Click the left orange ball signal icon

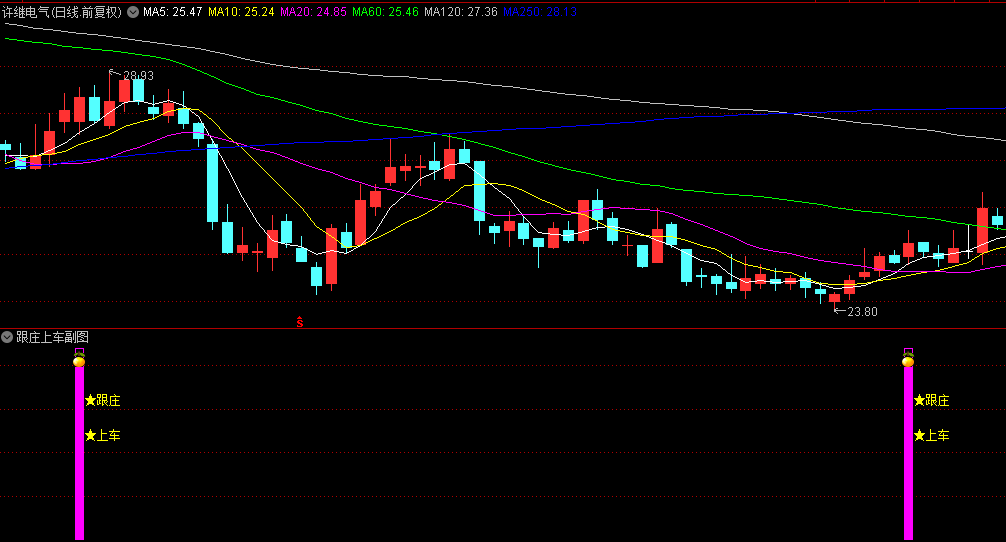79,360
